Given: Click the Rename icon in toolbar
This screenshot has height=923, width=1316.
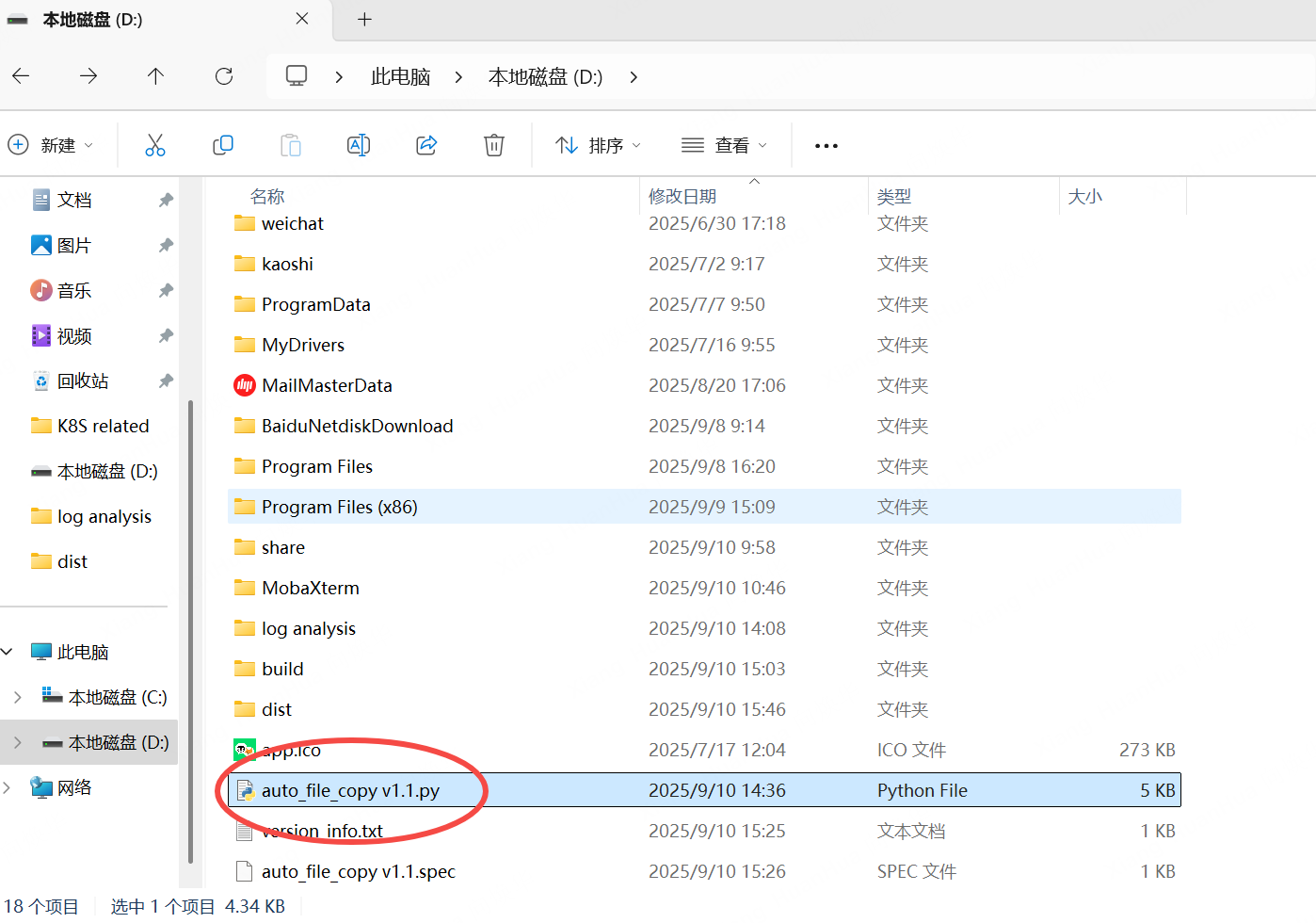Looking at the screenshot, I should pos(359,145).
